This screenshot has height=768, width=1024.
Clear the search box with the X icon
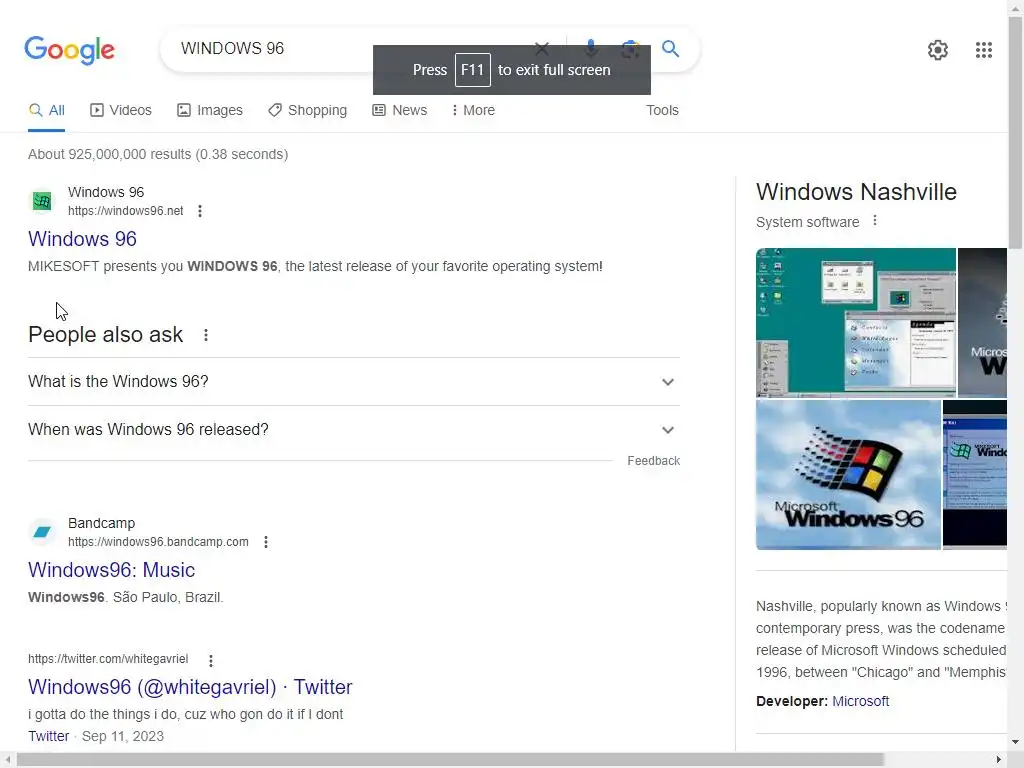[541, 48]
